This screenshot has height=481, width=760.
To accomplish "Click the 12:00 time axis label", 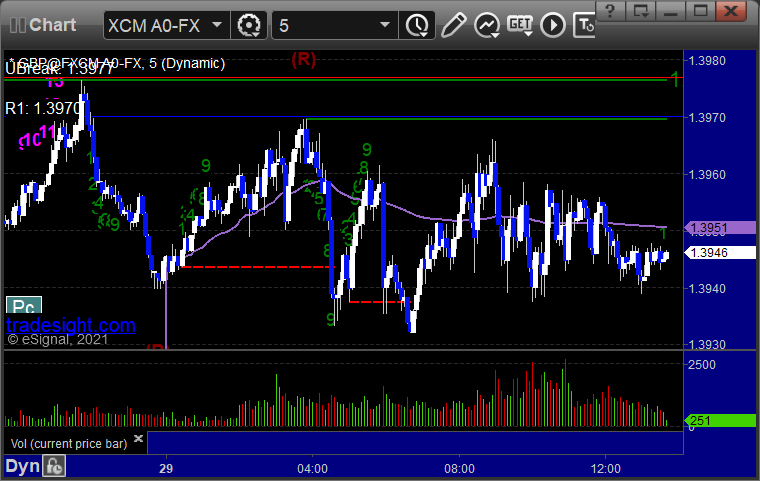I will click(x=606, y=469).
